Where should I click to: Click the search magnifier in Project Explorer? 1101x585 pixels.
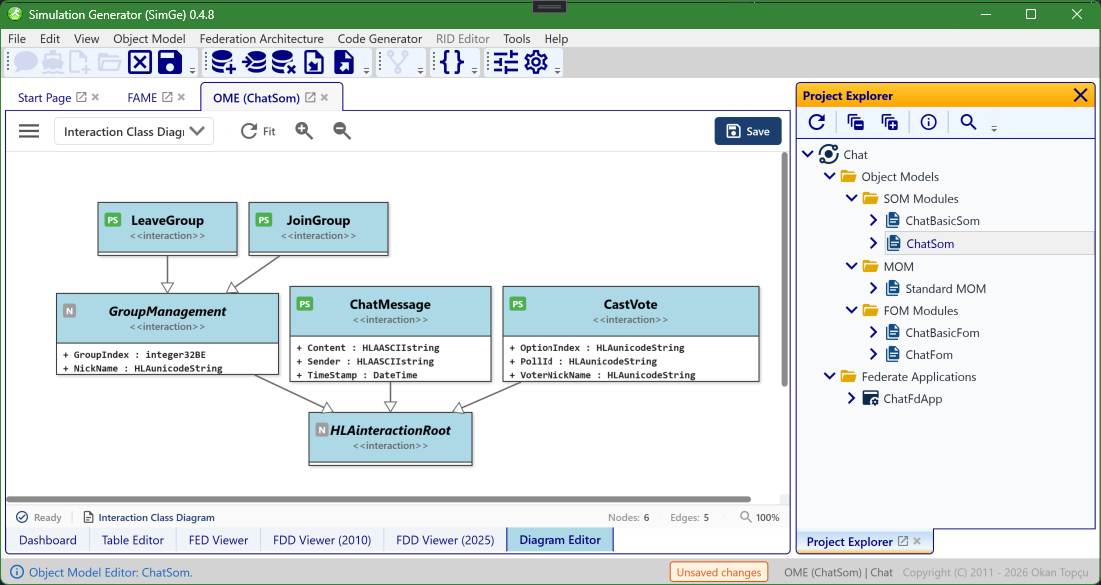coord(968,122)
